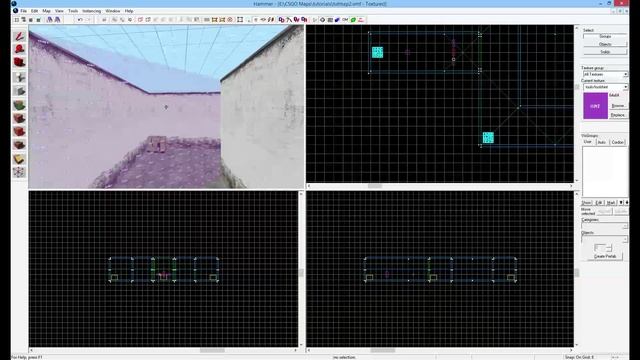Click the Save Window State icon
The image size is (640, 360).
58,20
